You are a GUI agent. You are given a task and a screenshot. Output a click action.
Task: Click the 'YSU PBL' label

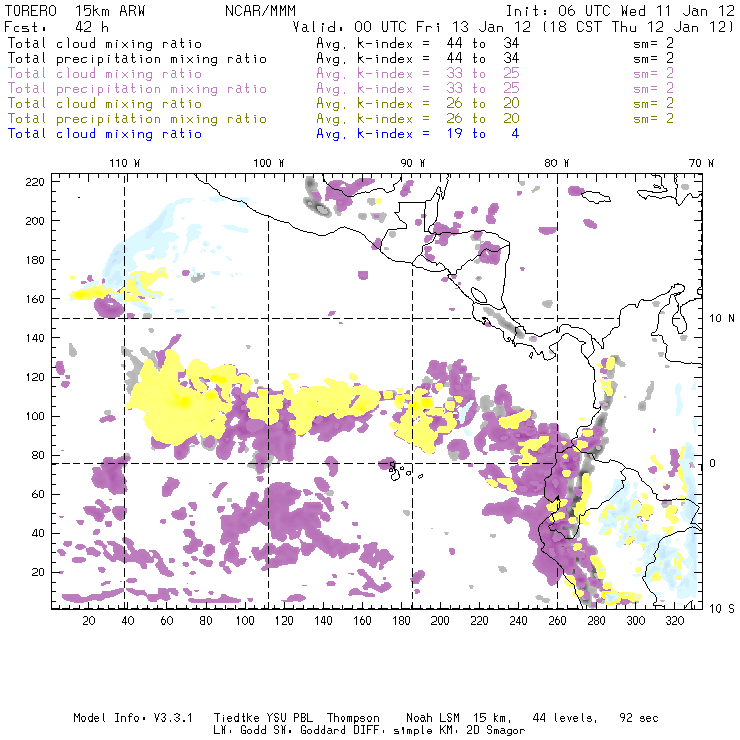(x=289, y=718)
